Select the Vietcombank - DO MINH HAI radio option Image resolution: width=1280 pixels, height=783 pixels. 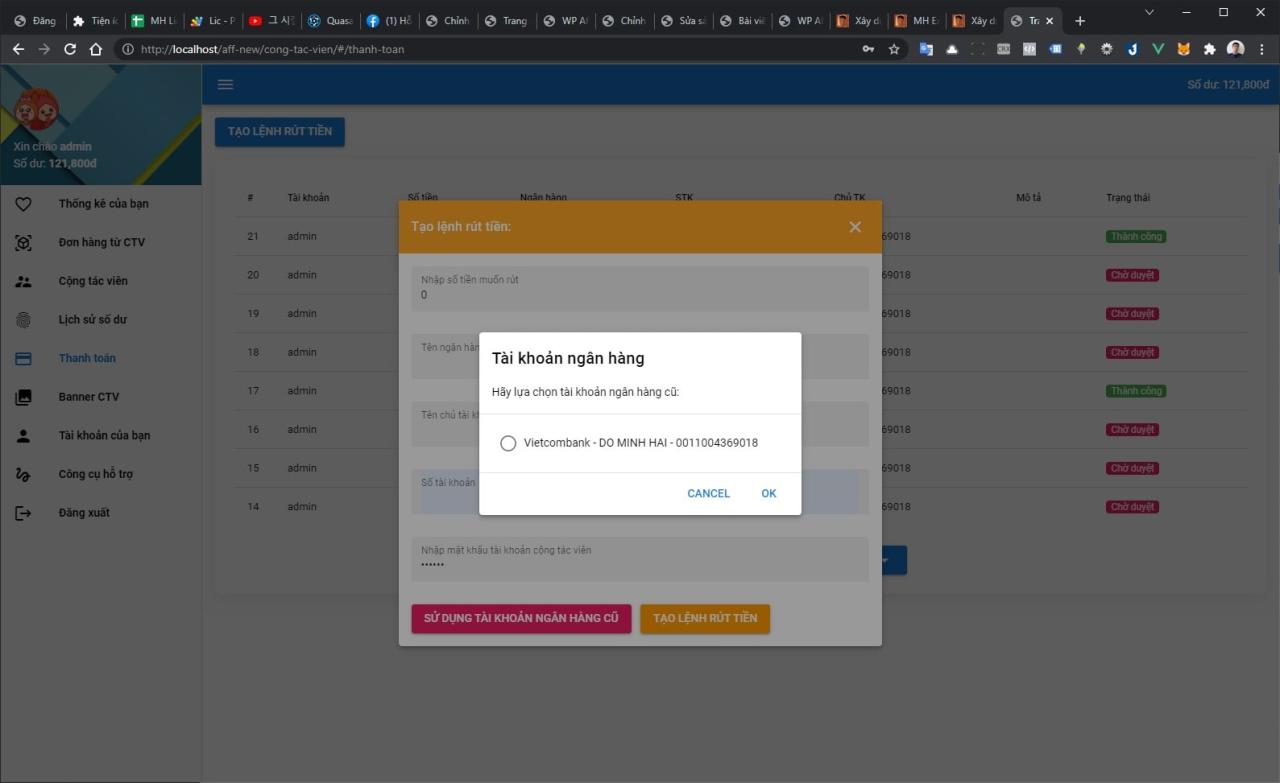tap(508, 443)
